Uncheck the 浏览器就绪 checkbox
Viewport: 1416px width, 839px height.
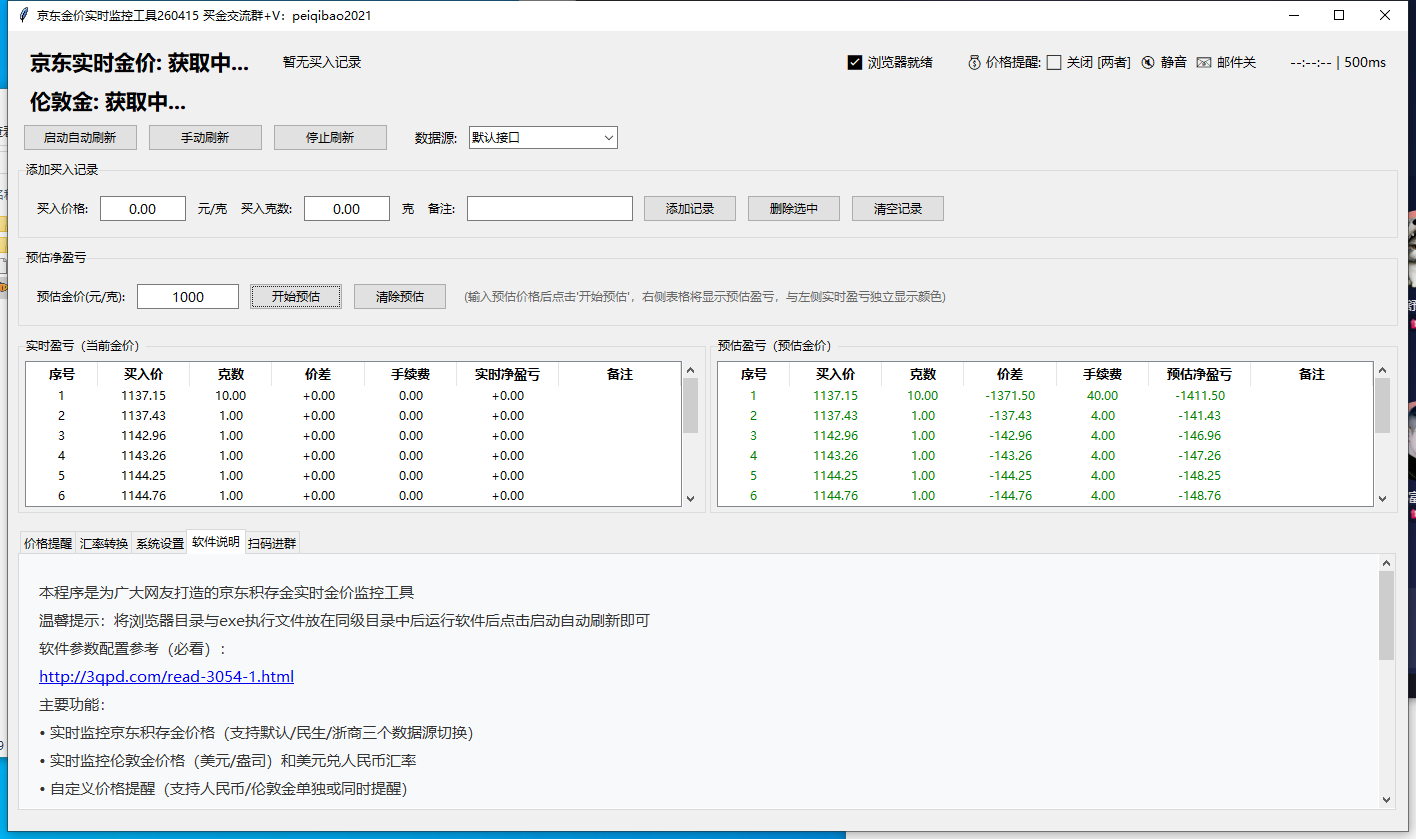855,61
